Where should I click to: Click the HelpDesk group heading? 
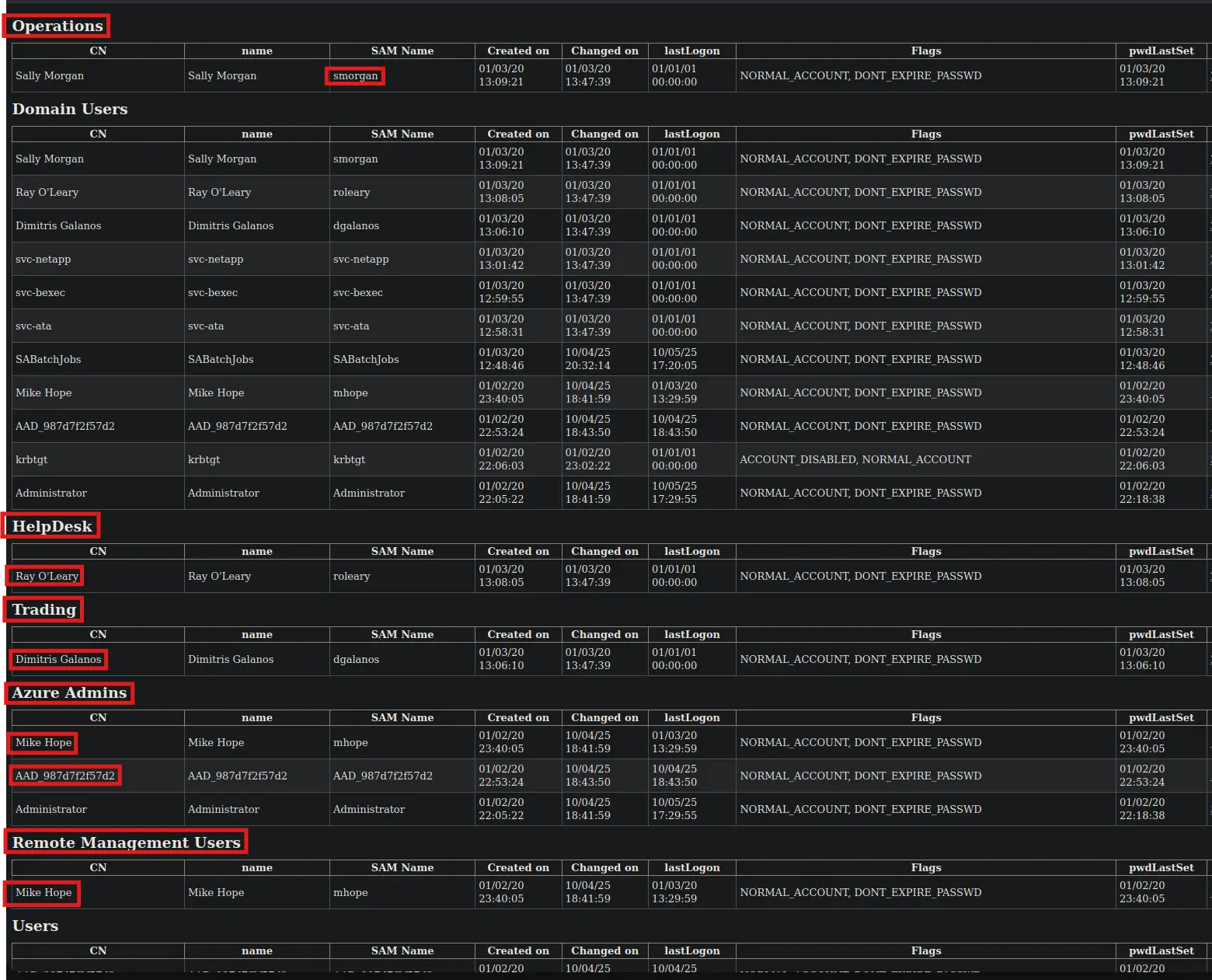click(x=52, y=527)
